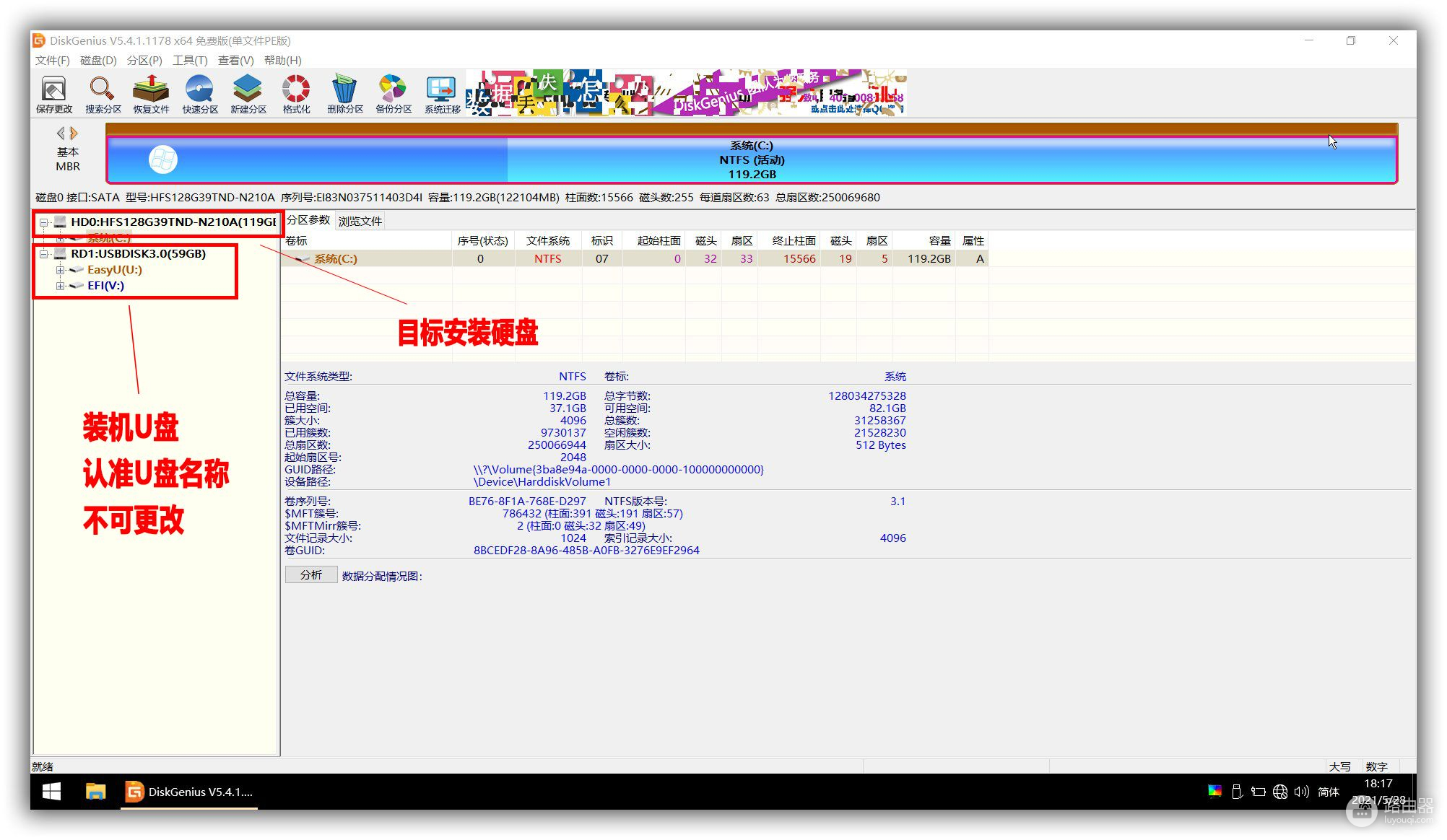The width and height of the screenshot is (1447, 840).
Task: Collapse the RD1 USBDISK3.0 tree node
Action: point(44,254)
